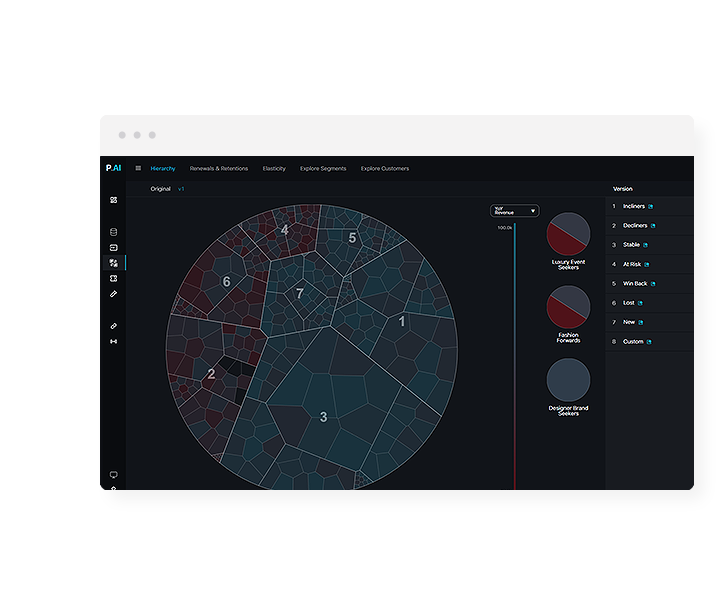
Task: Click the Designer Brand Seekers circle
Action: 568,381
